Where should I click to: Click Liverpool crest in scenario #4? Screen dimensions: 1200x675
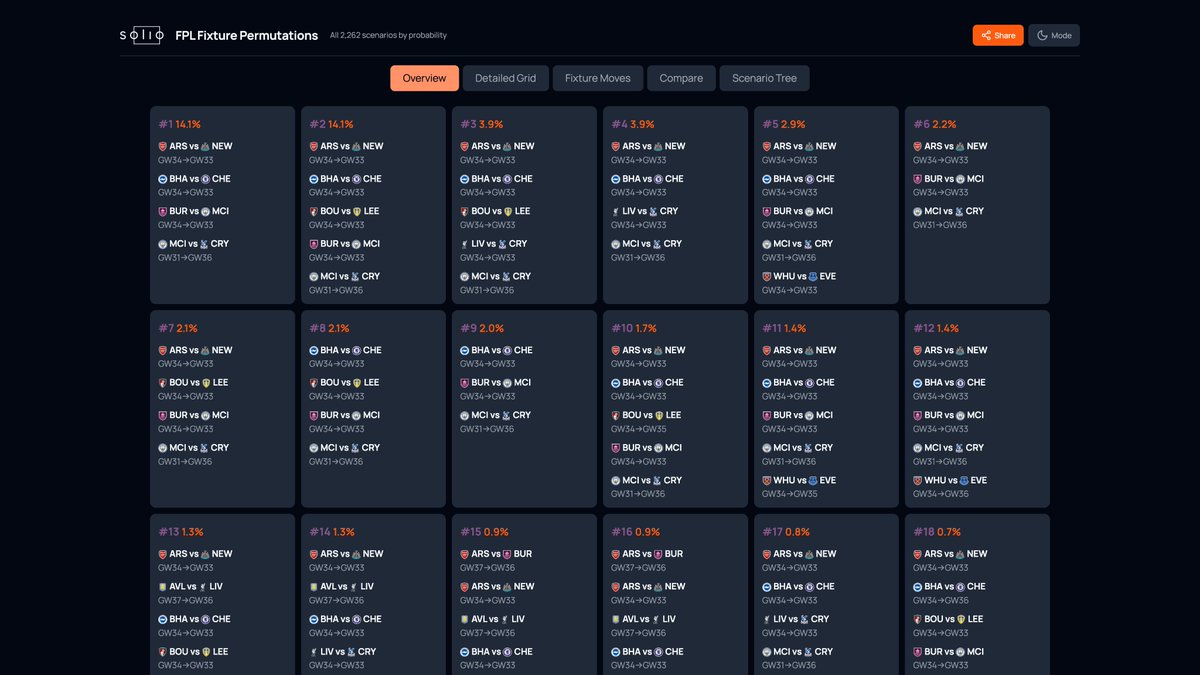616,211
